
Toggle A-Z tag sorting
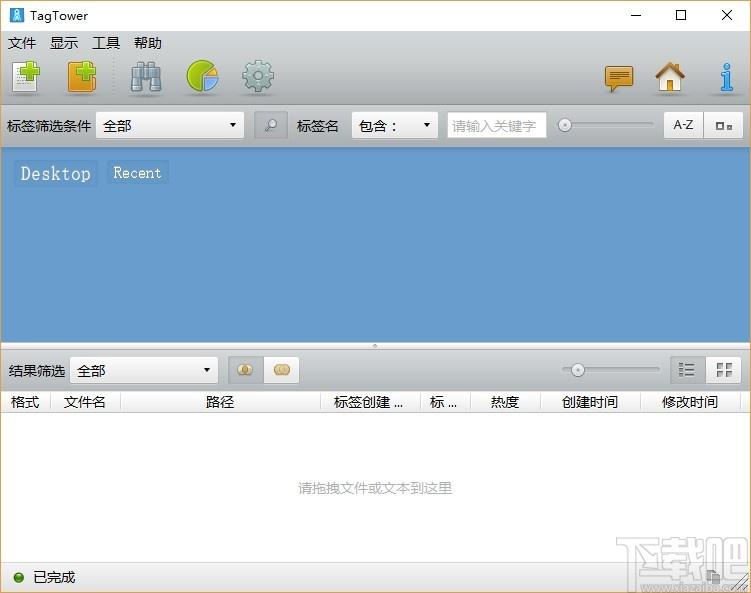point(683,126)
